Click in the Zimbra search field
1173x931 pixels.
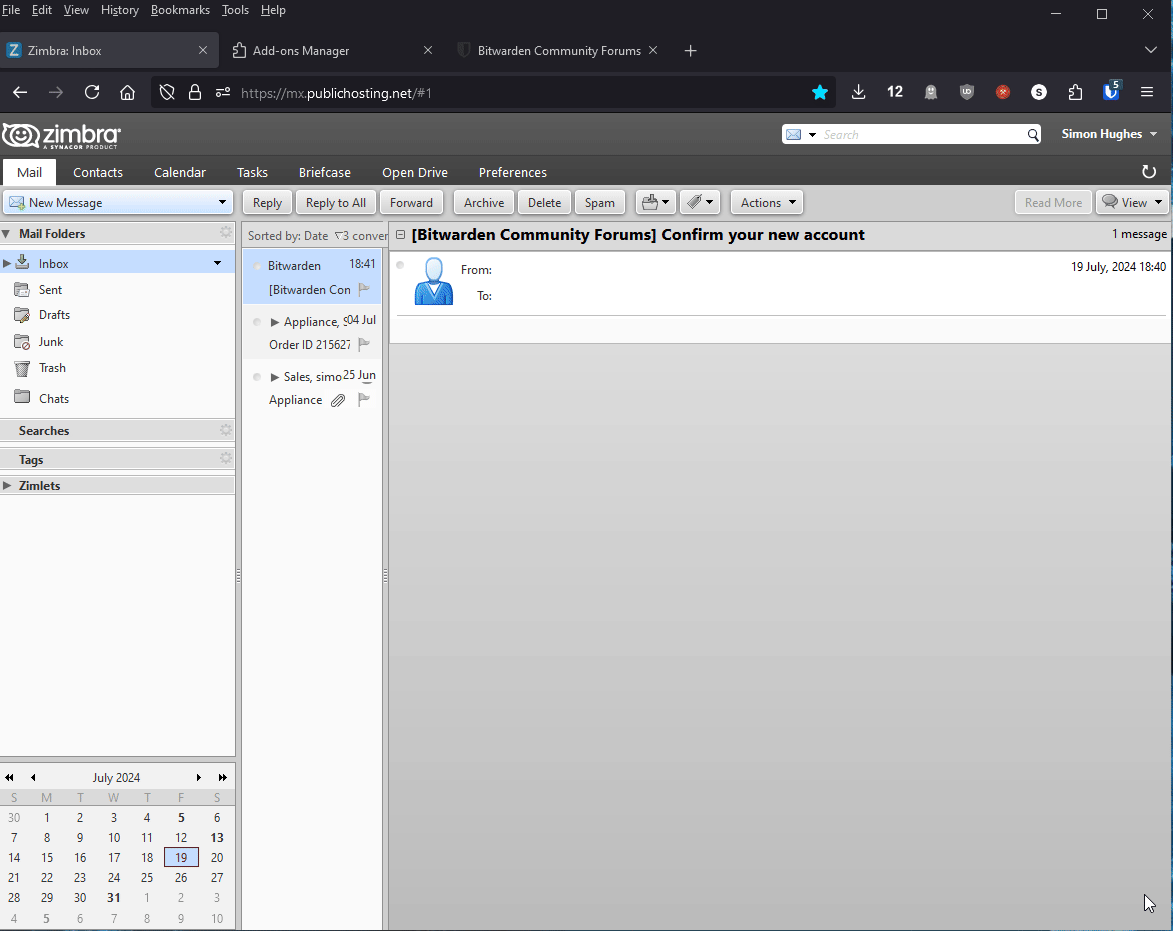(922, 135)
